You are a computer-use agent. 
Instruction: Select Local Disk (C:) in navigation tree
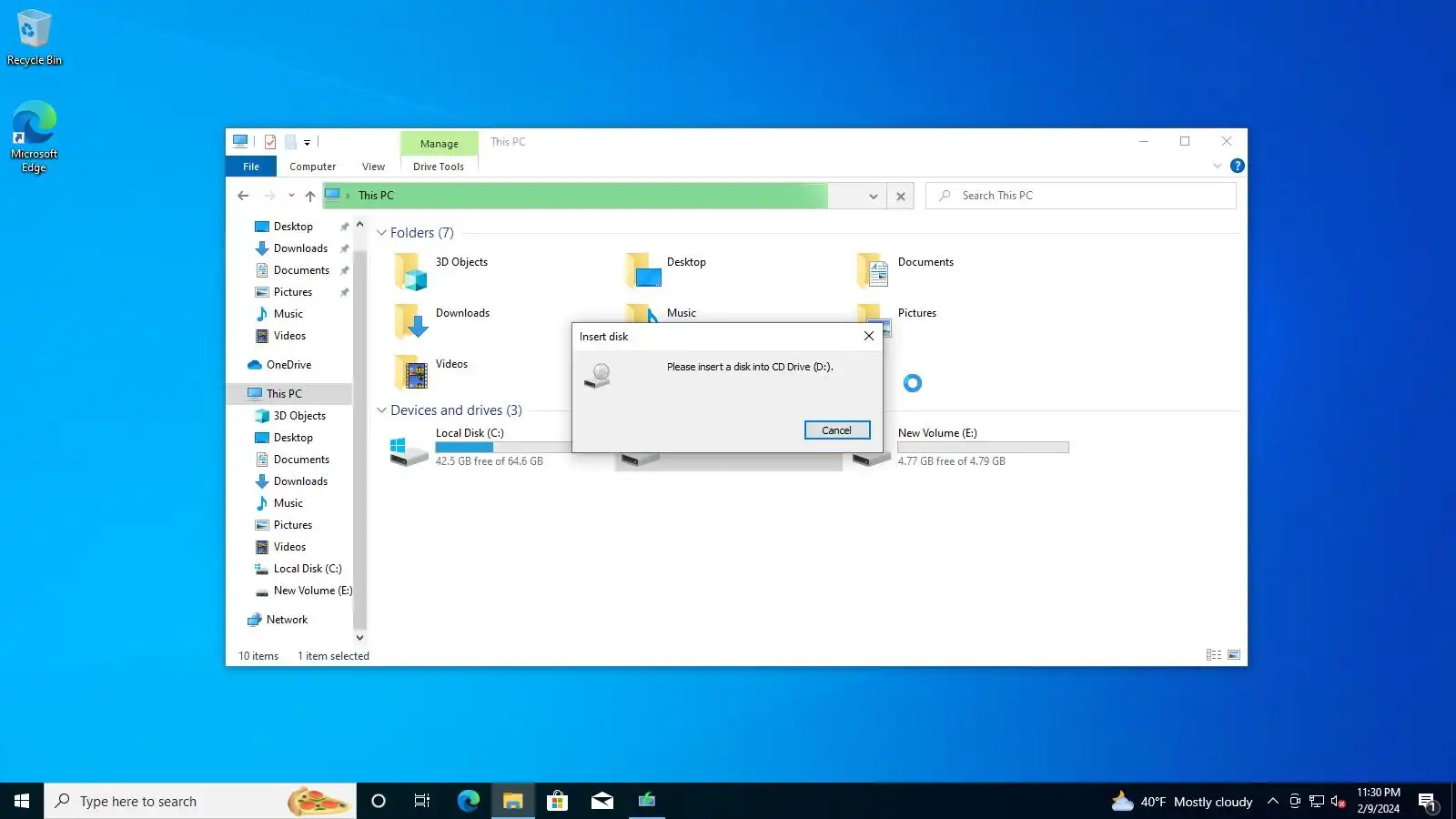308,569
